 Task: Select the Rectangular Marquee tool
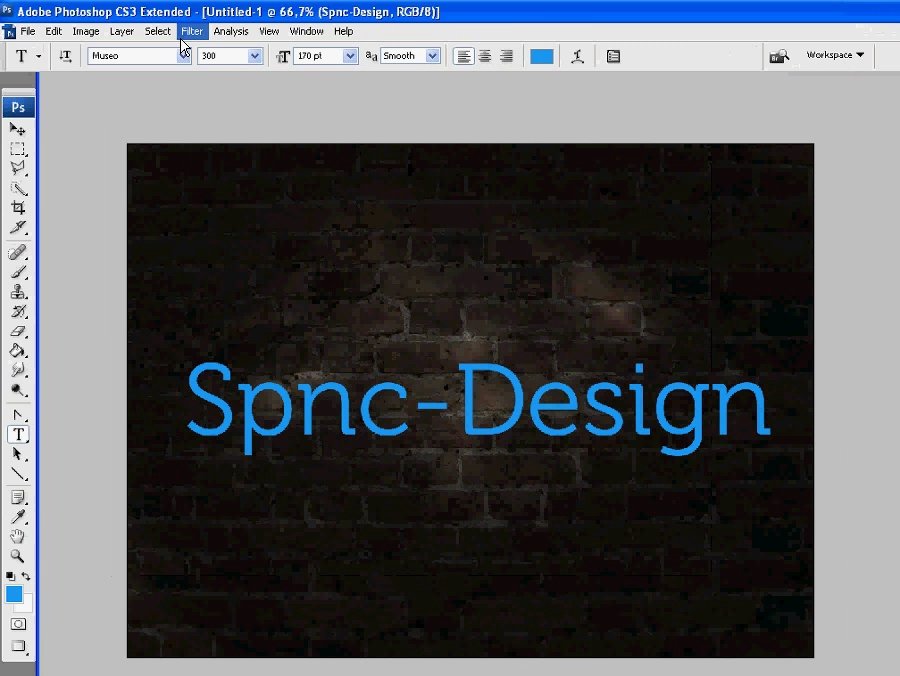pyautogui.click(x=18, y=149)
